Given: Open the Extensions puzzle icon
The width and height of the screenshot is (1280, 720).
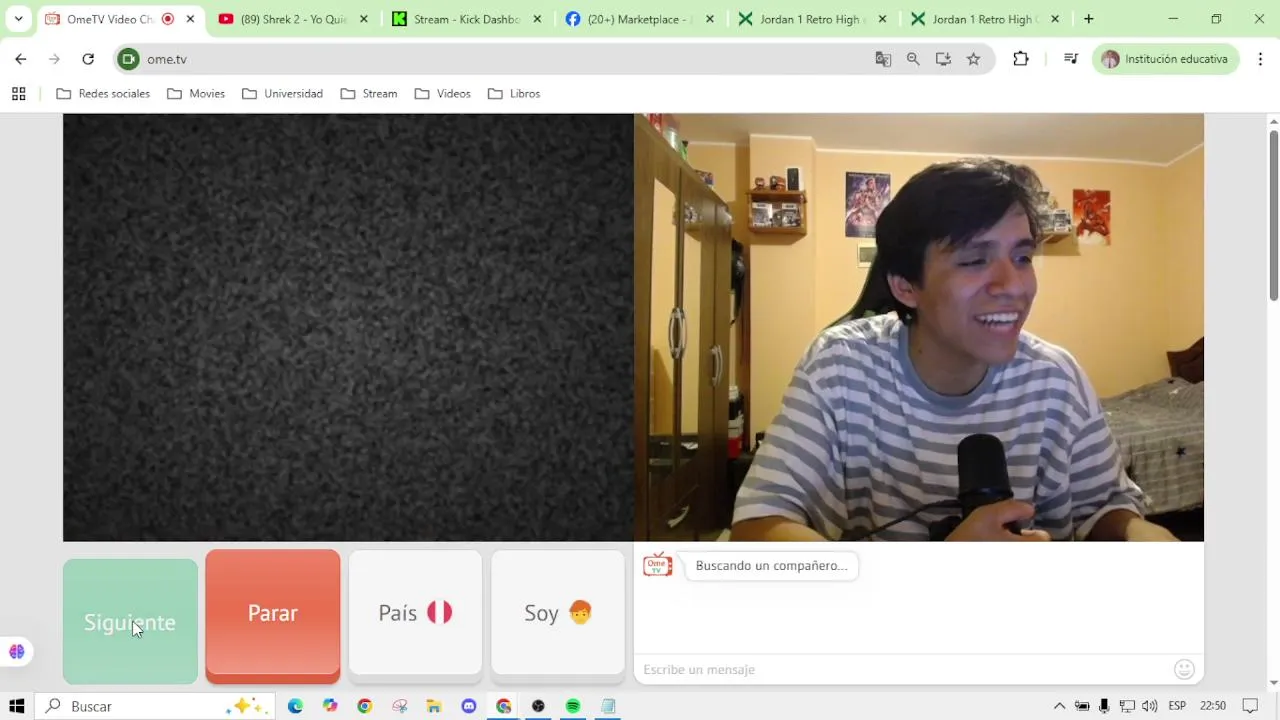Looking at the screenshot, I should click(x=1021, y=59).
